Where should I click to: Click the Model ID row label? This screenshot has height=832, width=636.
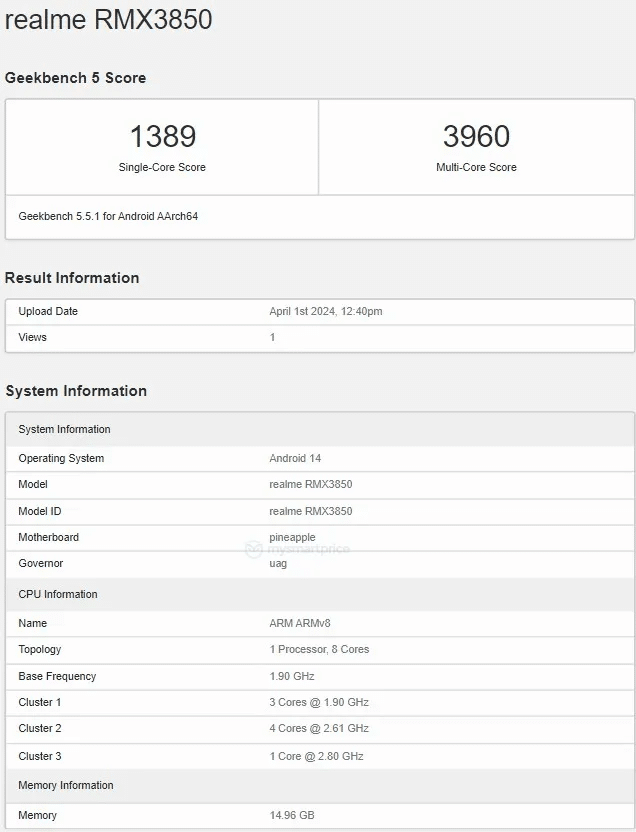(40, 511)
